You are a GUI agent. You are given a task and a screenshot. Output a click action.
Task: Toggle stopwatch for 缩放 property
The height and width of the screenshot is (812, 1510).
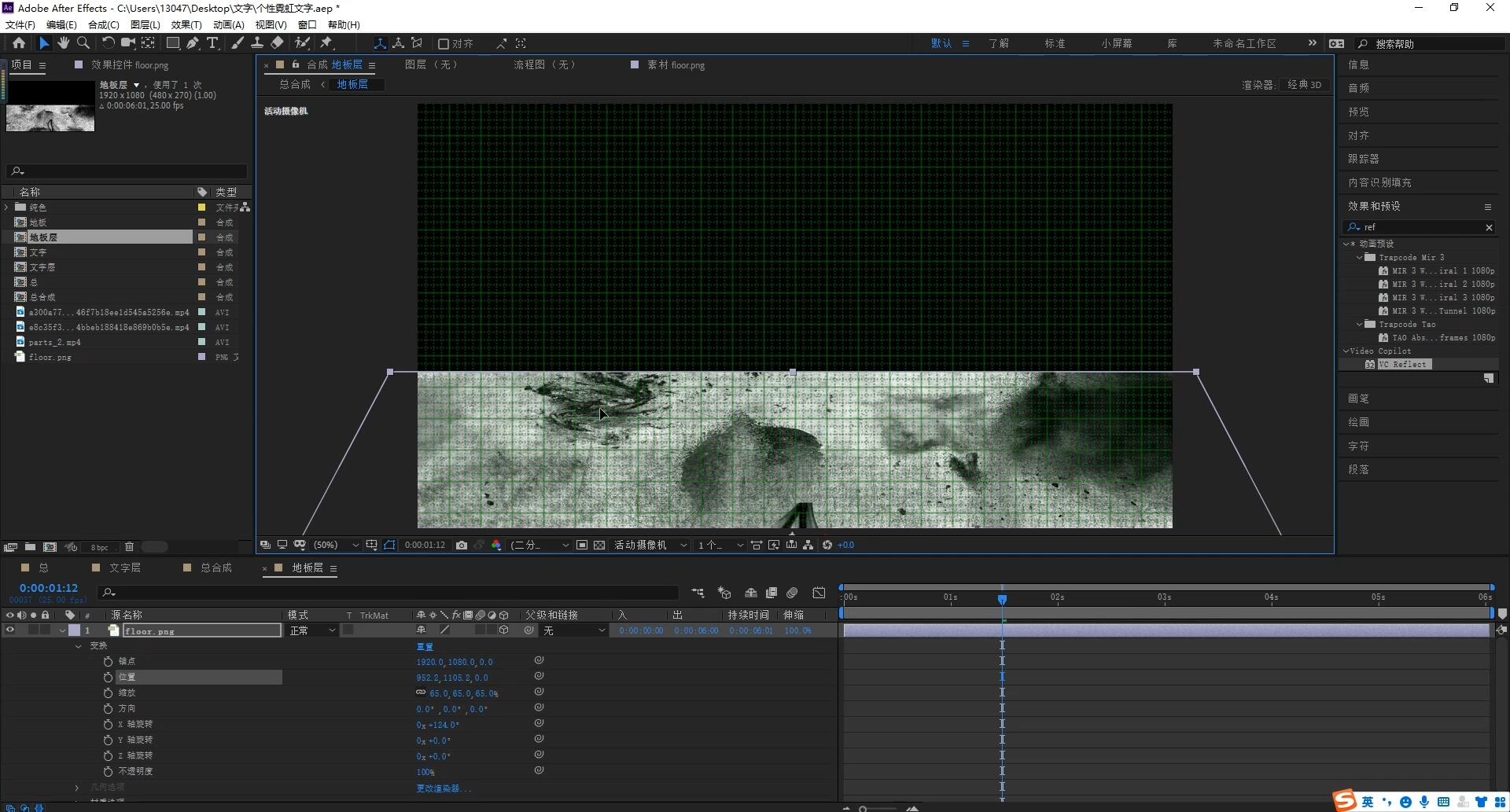click(x=109, y=693)
